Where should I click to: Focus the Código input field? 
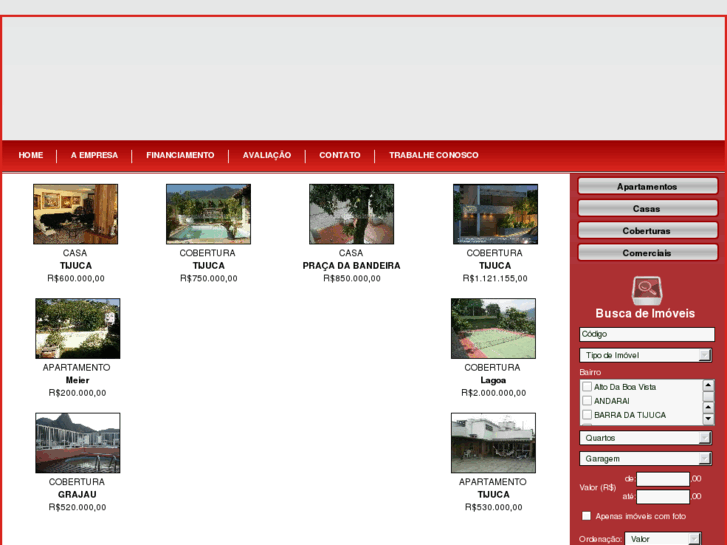647,334
